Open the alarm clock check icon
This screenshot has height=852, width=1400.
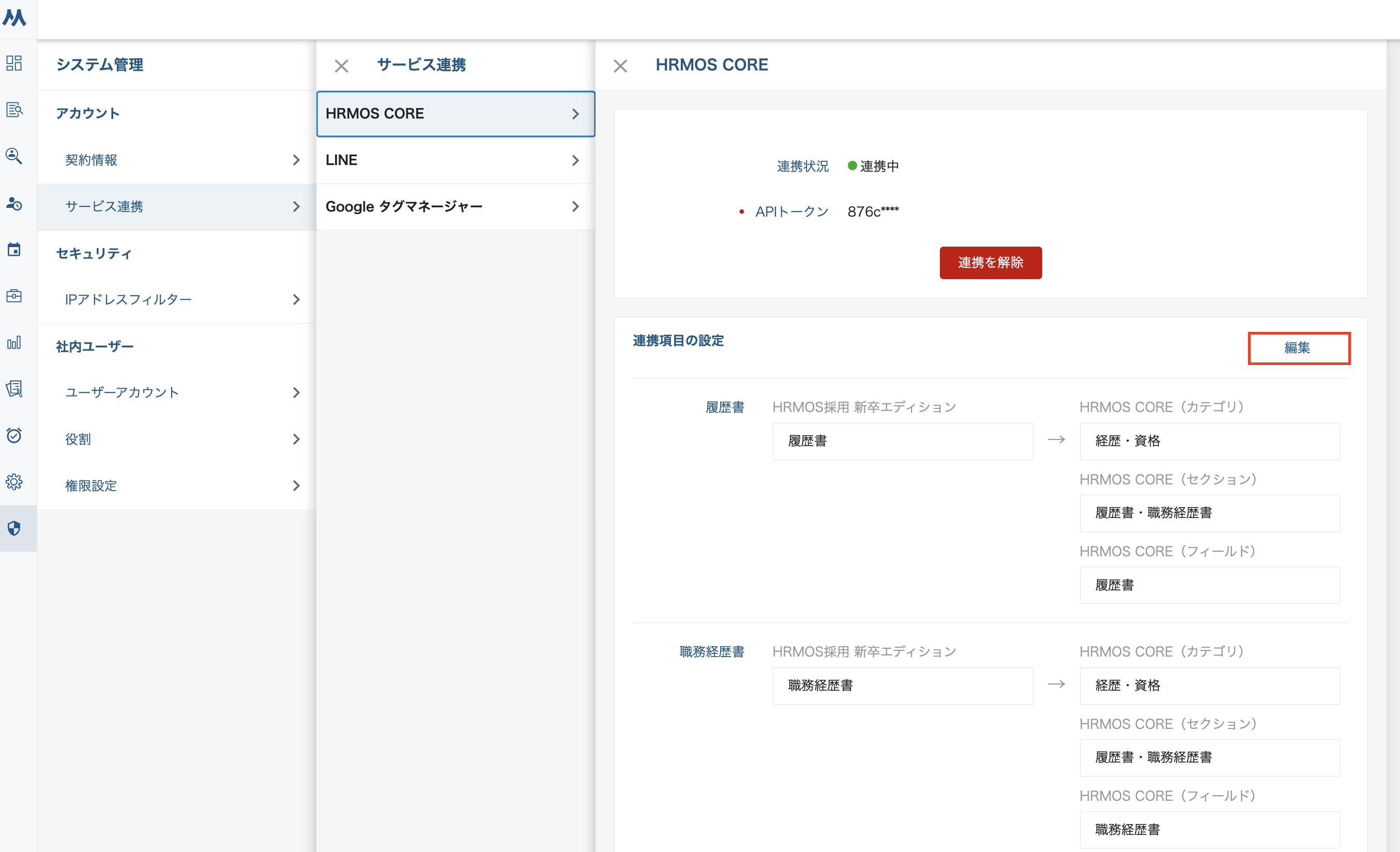point(14,435)
